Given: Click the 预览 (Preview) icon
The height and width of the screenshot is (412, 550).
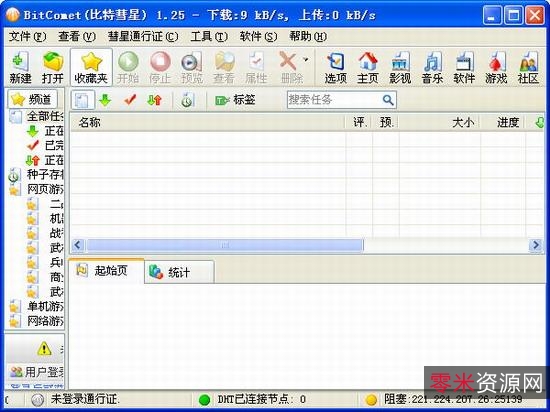Looking at the screenshot, I should tap(192, 67).
